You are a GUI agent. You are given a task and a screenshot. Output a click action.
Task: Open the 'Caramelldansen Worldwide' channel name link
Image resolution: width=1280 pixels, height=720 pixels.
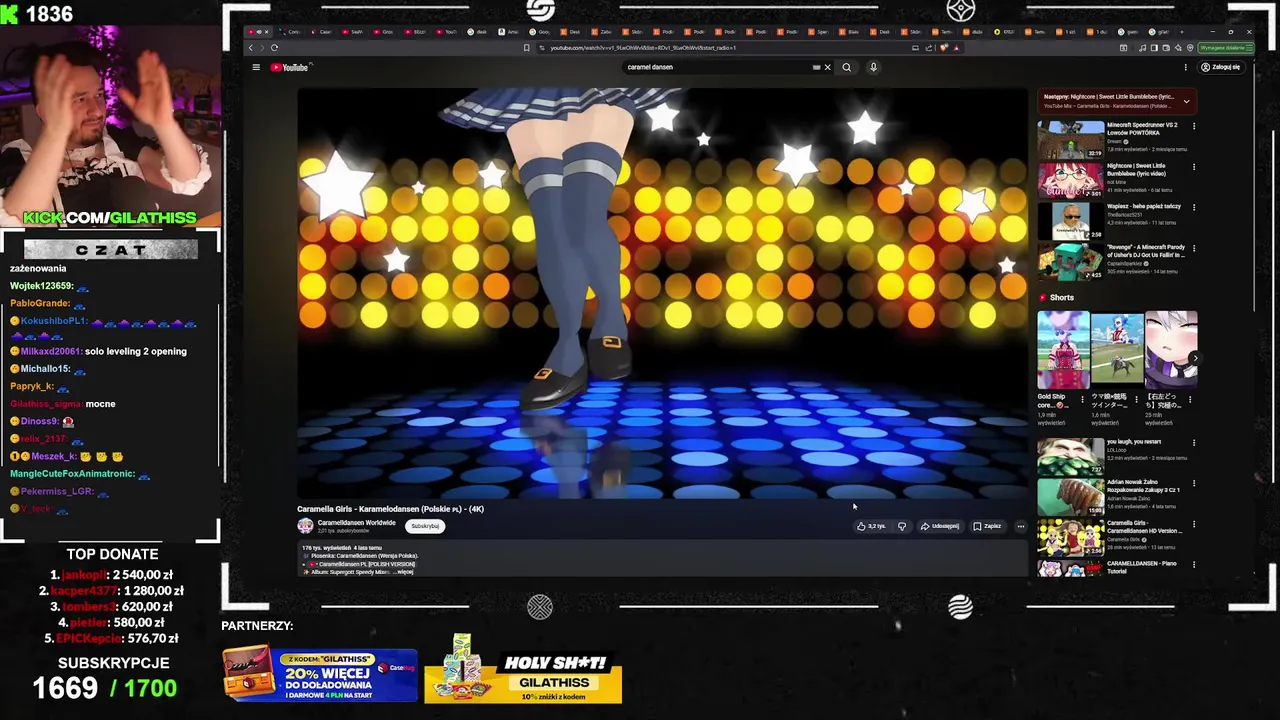356,523
